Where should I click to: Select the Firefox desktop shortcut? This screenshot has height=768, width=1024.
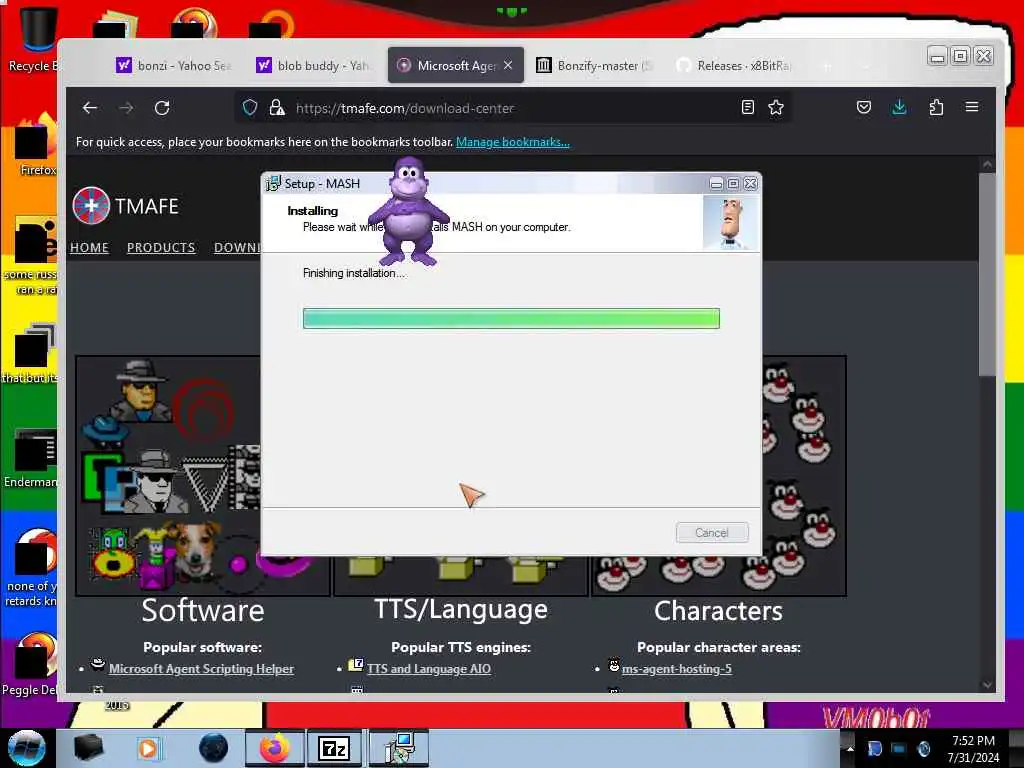point(33,145)
